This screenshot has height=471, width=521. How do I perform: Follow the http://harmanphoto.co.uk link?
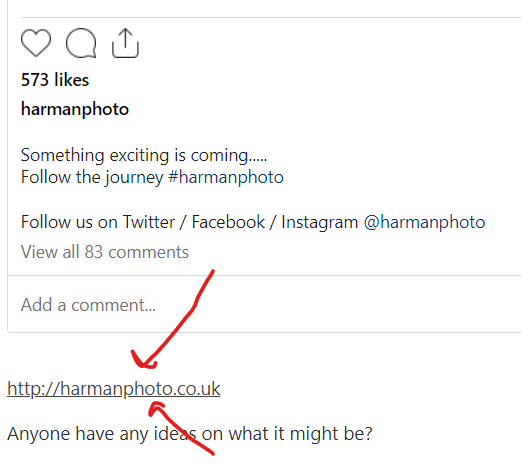(x=114, y=389)
